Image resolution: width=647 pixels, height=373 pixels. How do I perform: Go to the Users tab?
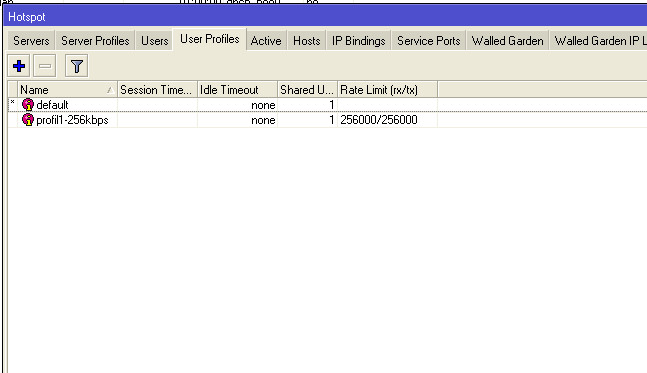click(155, 41)
